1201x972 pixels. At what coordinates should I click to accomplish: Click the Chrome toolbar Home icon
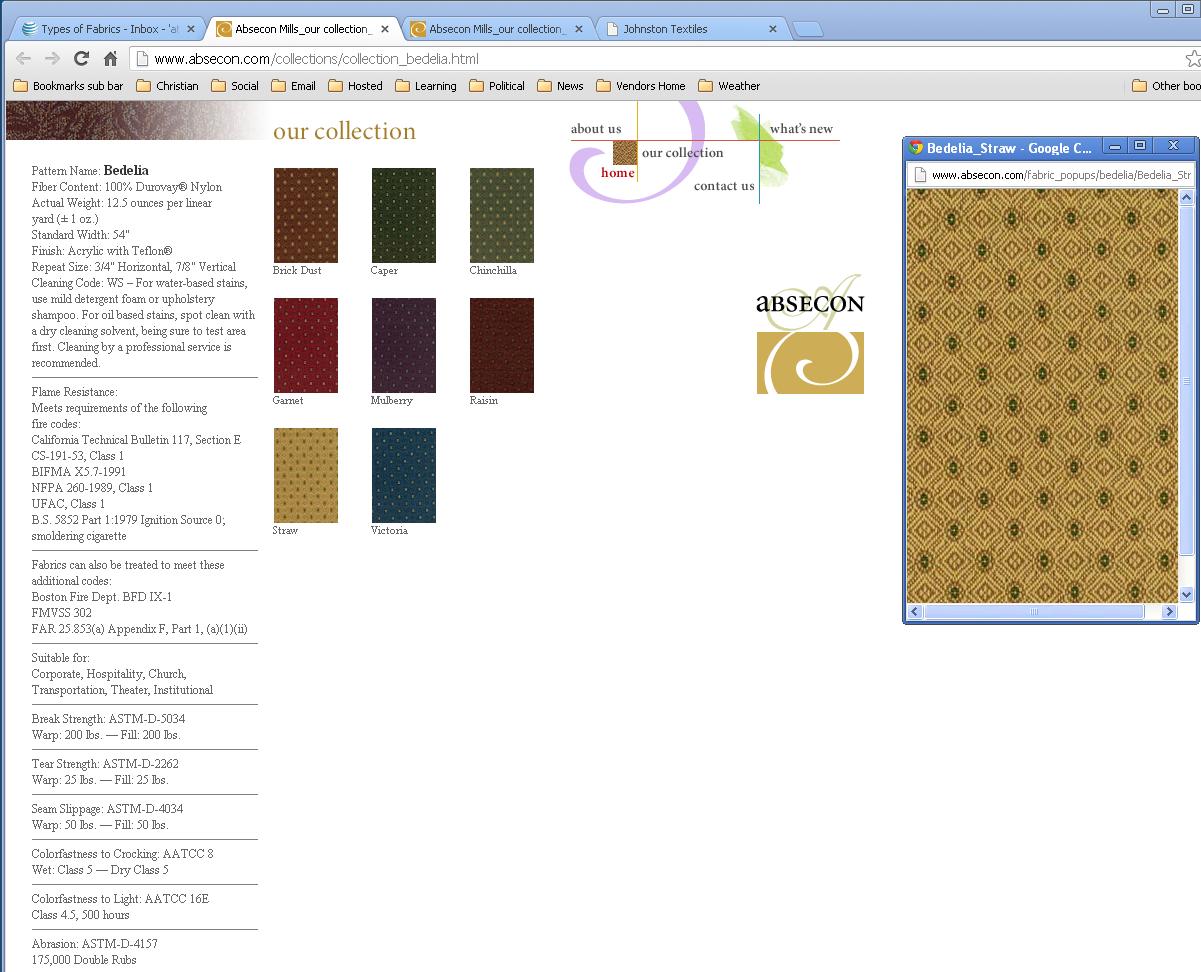pos(110,59)
